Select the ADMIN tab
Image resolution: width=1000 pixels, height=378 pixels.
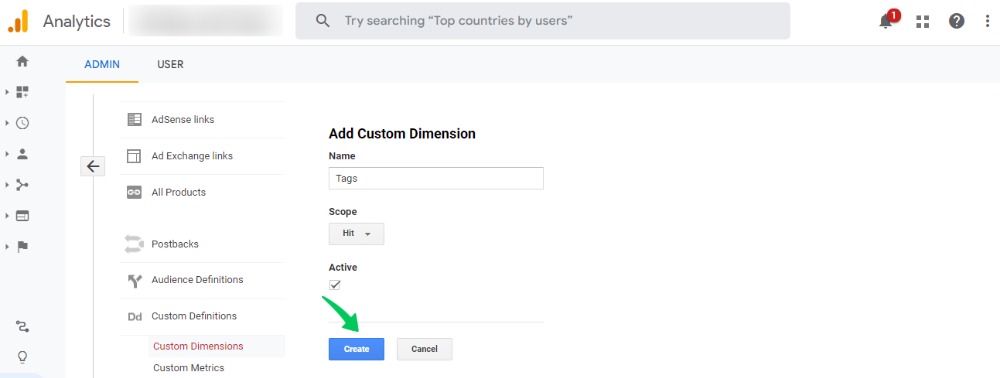(x=102, y=64)
